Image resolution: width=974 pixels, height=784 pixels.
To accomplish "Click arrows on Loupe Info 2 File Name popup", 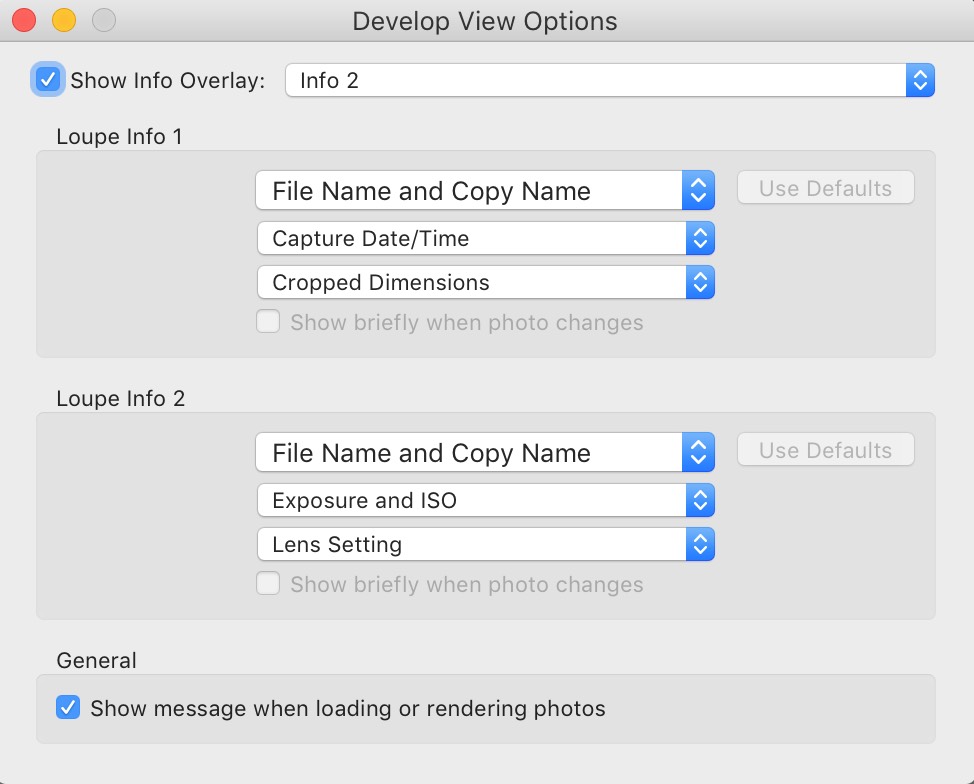I will pos(698,452).
